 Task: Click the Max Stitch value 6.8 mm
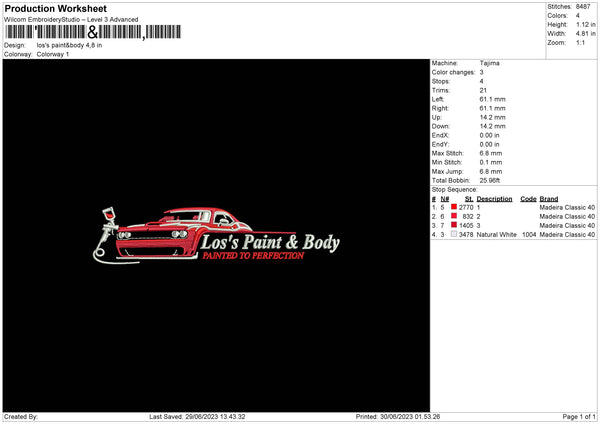click(x=491, y=153)
